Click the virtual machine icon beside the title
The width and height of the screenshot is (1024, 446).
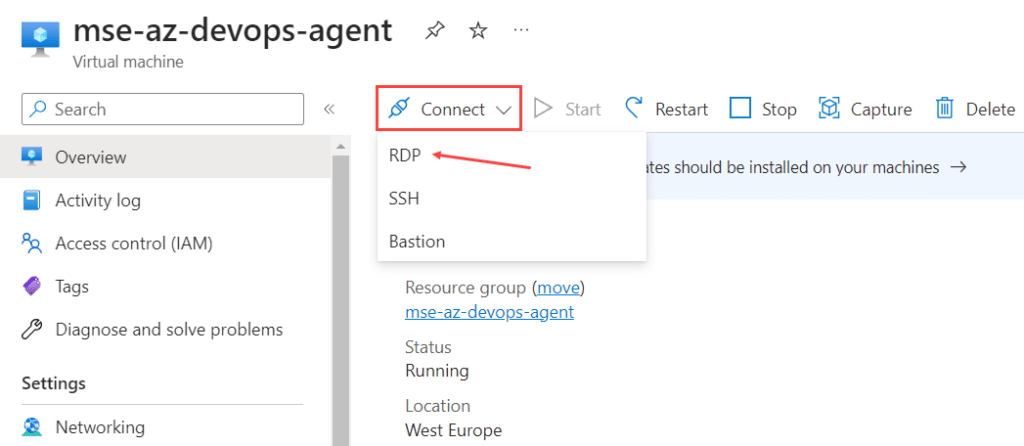(x=40, y=37)
